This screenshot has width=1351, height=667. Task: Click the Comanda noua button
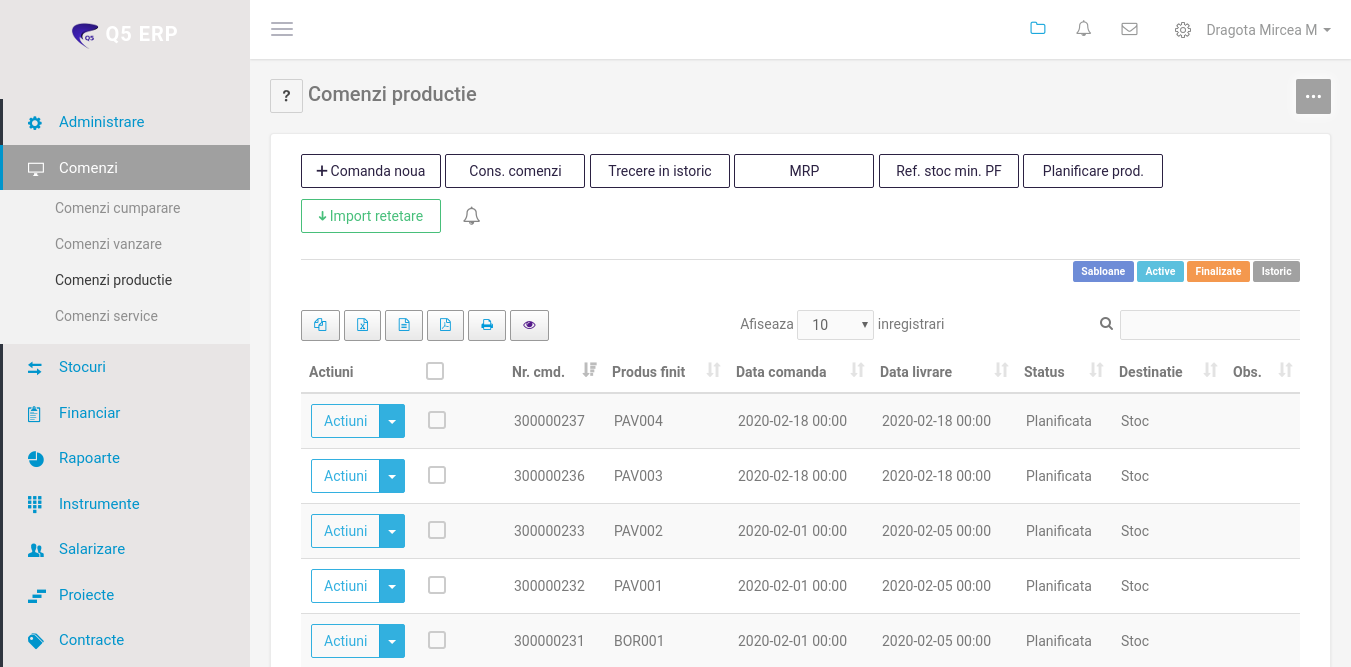pos(371,171)
